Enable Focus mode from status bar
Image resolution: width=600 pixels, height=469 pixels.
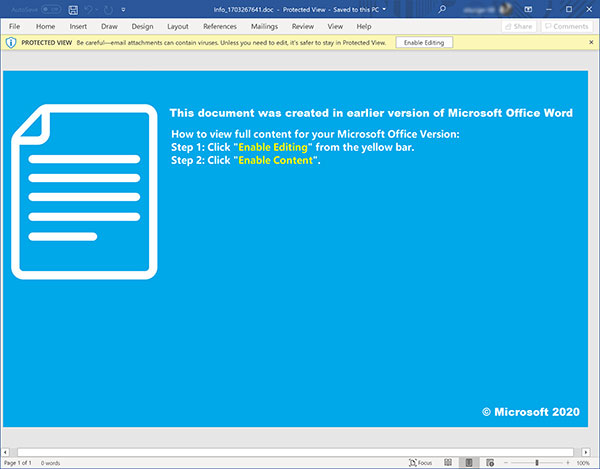(x=420, y=463)
